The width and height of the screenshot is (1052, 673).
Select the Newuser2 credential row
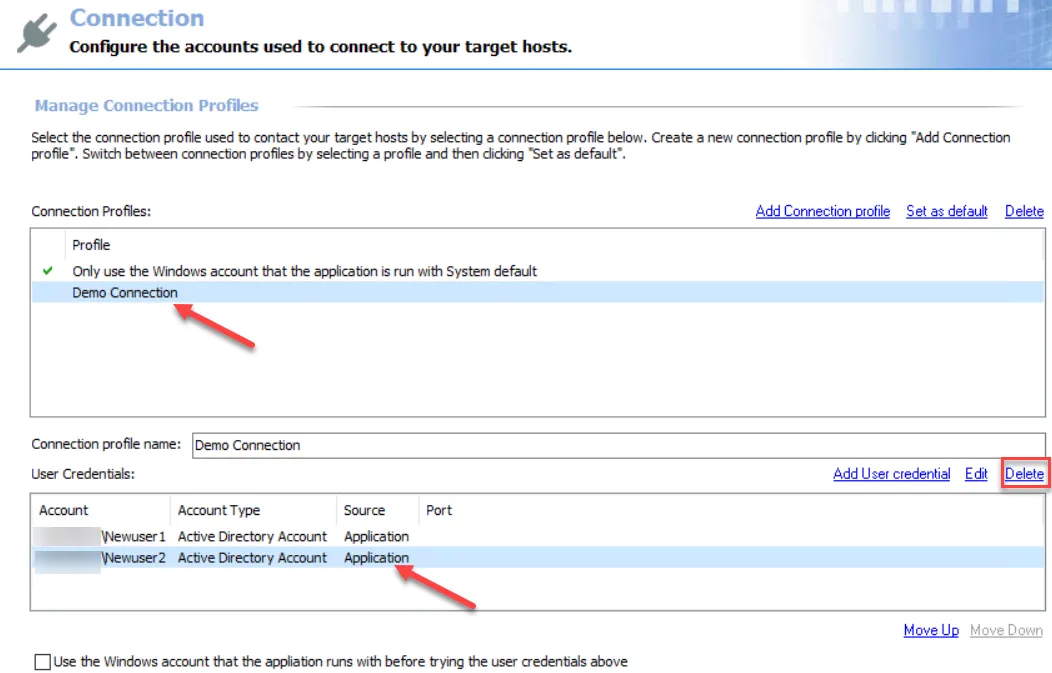(x=537, y=558)
